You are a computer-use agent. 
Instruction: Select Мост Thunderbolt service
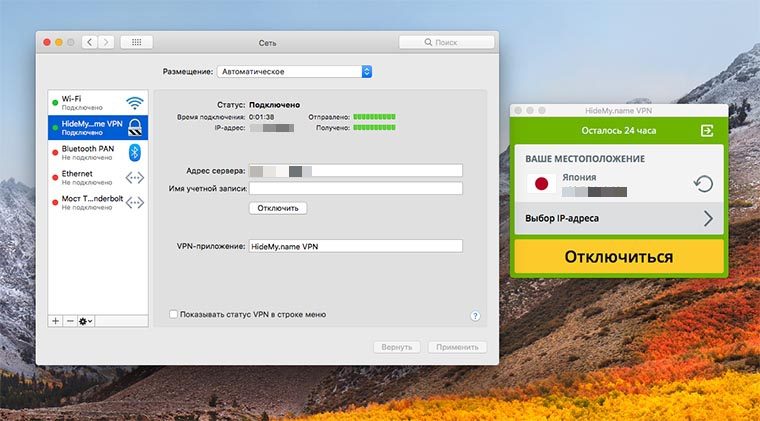pos(98,203)
